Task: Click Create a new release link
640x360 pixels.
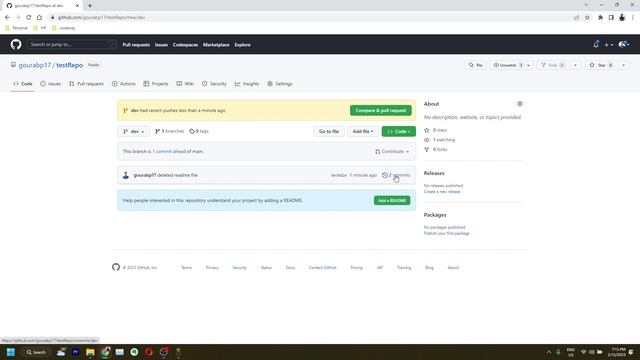Action: click(442, 191)
